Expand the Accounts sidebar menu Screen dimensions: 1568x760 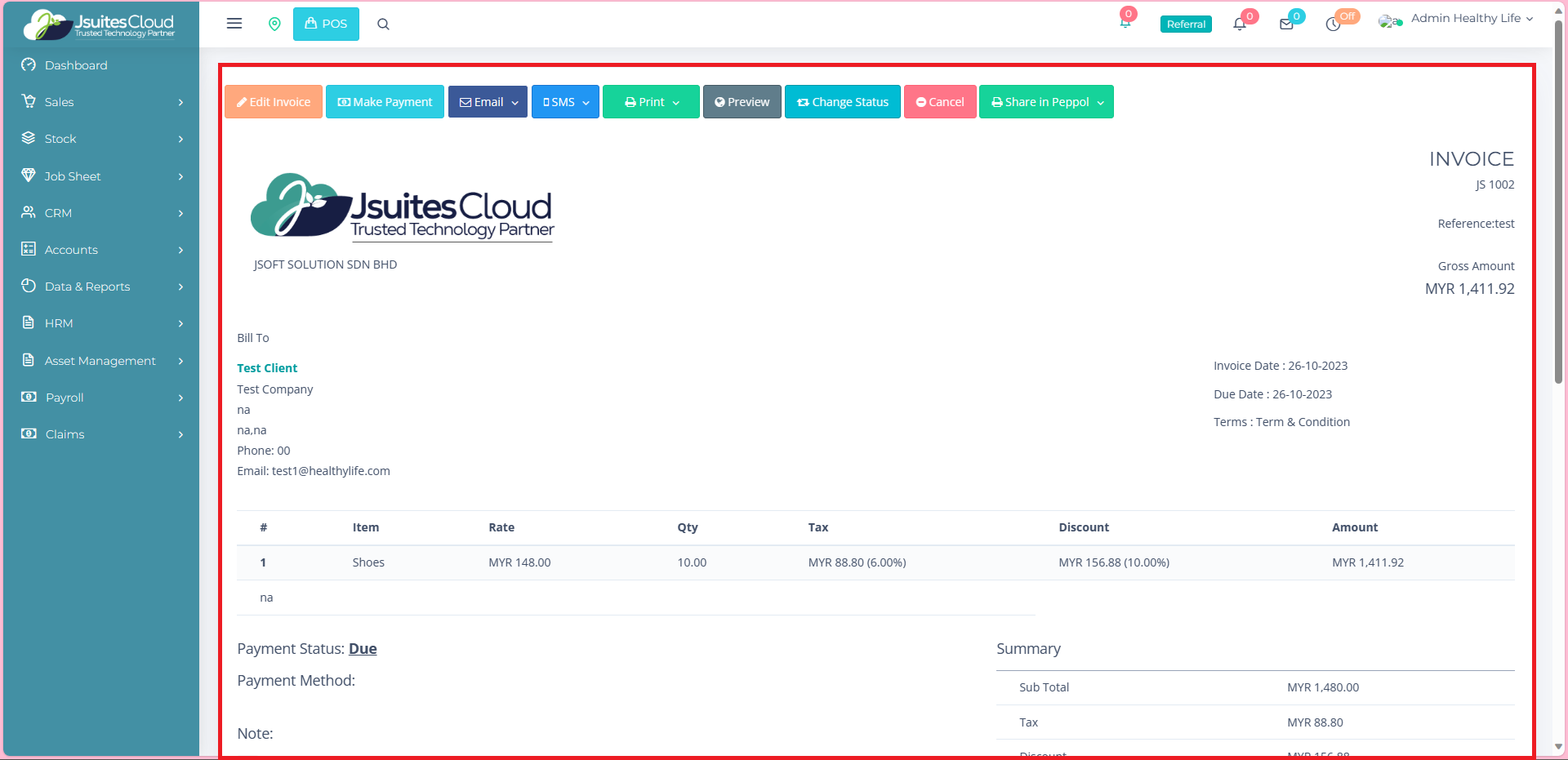[101, 250]
